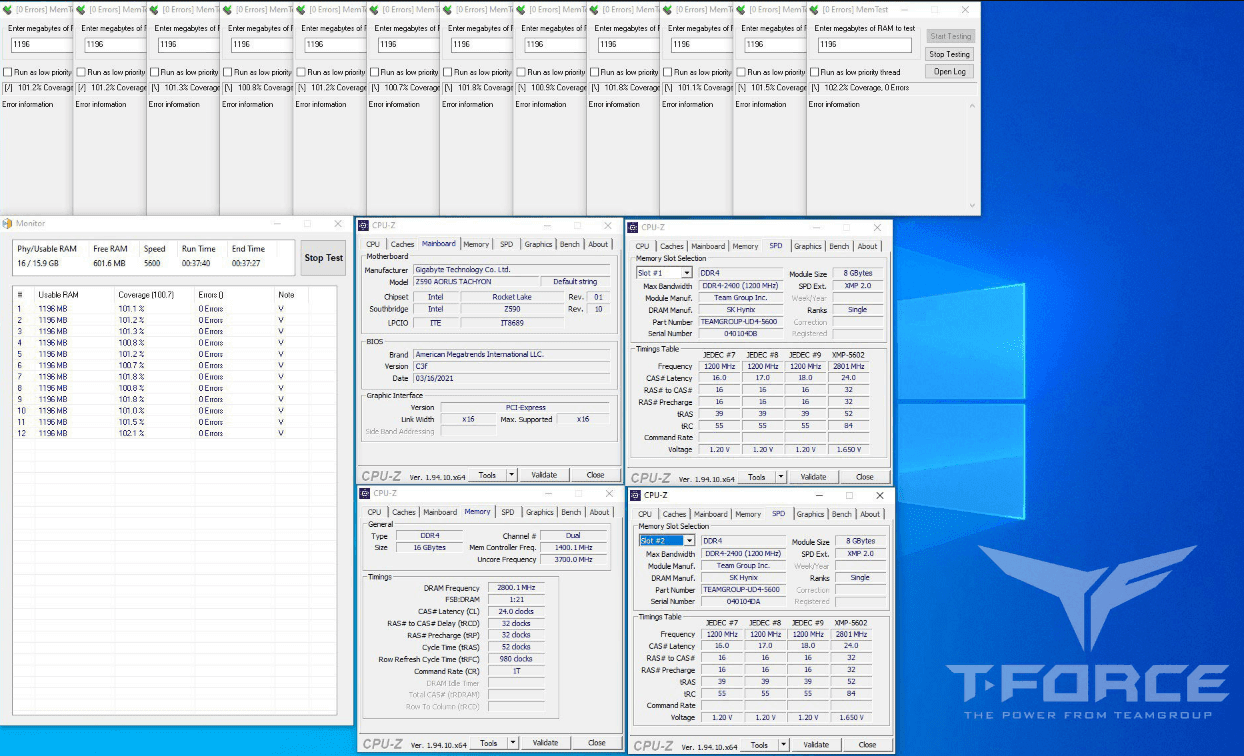1244x756 pixels.
Task: Click the CPU-Z icon on the Memory tab window
Action: 365,493
